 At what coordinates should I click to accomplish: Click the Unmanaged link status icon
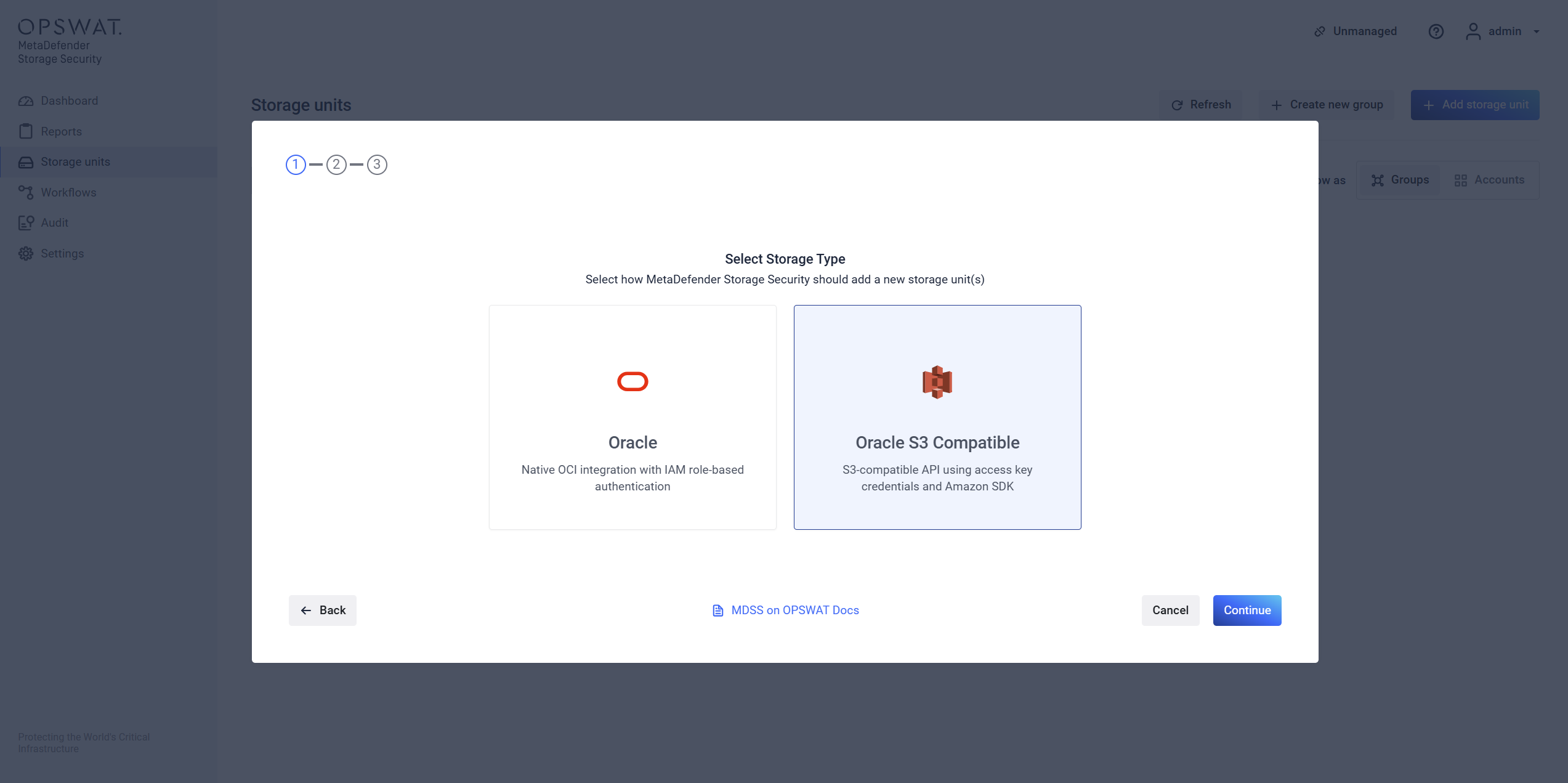[x=1319, y=31]
